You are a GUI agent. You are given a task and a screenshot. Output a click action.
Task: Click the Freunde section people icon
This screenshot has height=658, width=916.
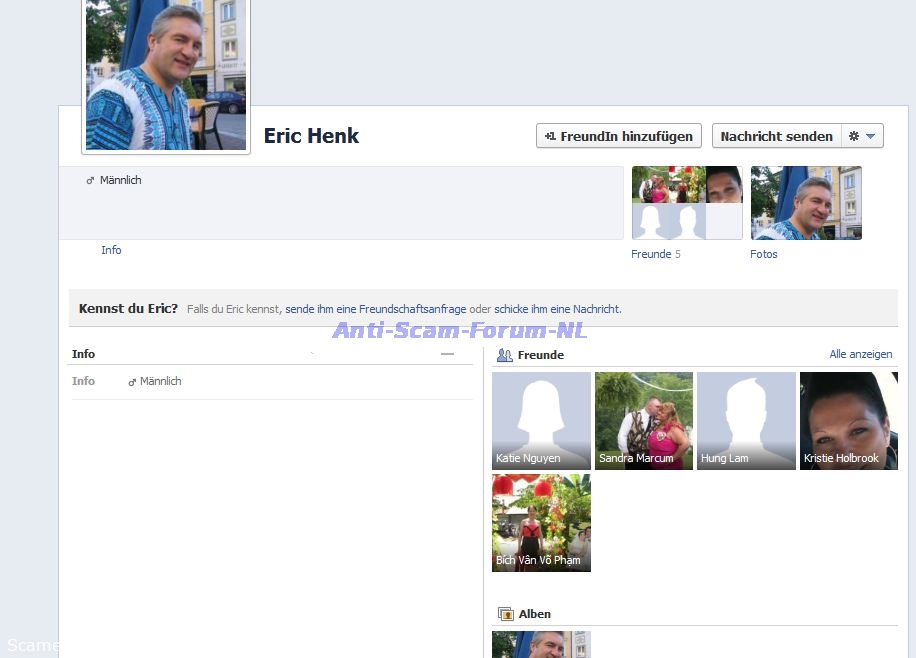(505, 355)
